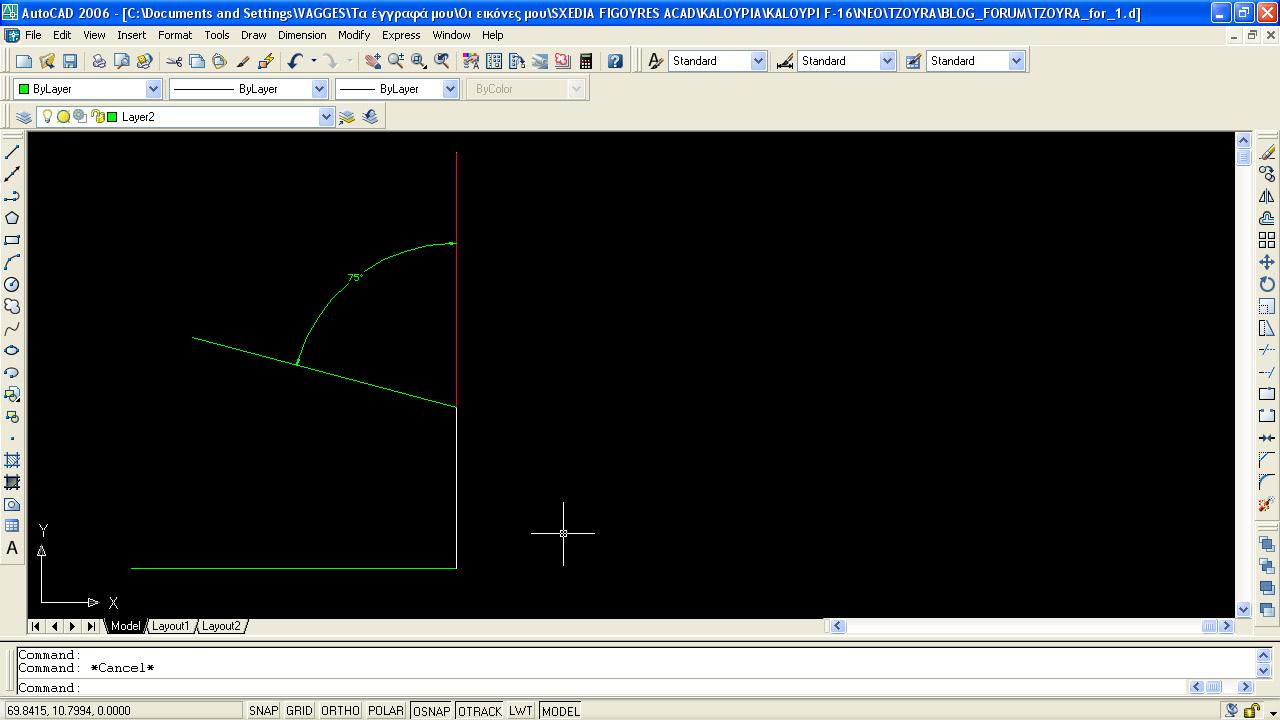Viewport: 1280px width, 720px height.
Task: Open the Table tool in Draw toolbar
Action: tap(12, 526)
